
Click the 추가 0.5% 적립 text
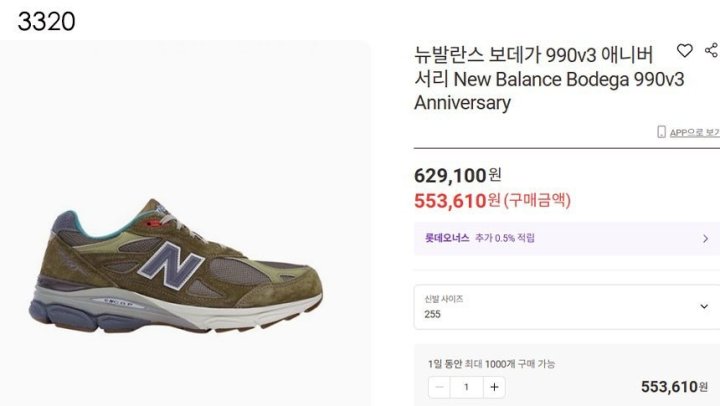pyautogui.click(x=505, y=238)
